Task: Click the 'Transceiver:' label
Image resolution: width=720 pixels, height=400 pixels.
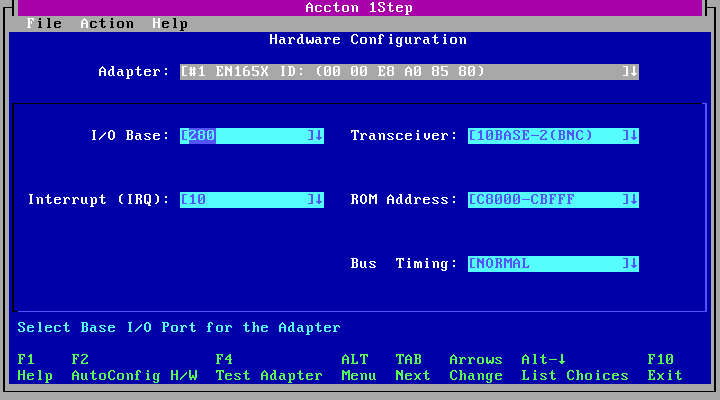Action: (x=404, y=135)
